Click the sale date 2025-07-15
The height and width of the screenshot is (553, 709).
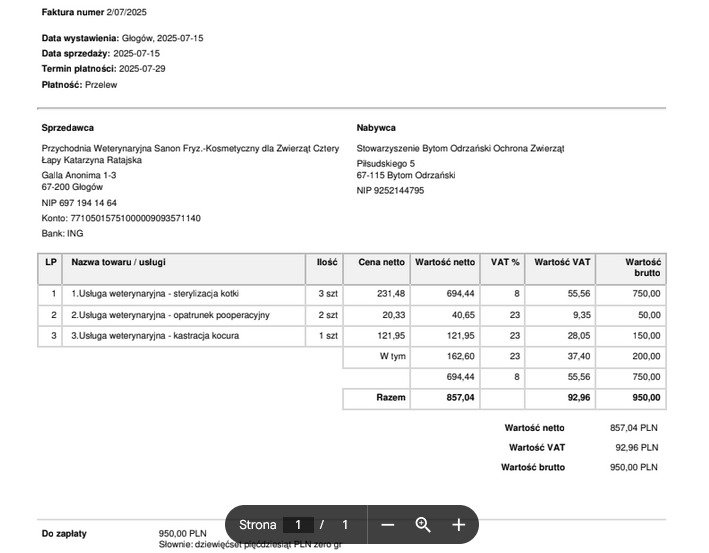coord(136,53)
